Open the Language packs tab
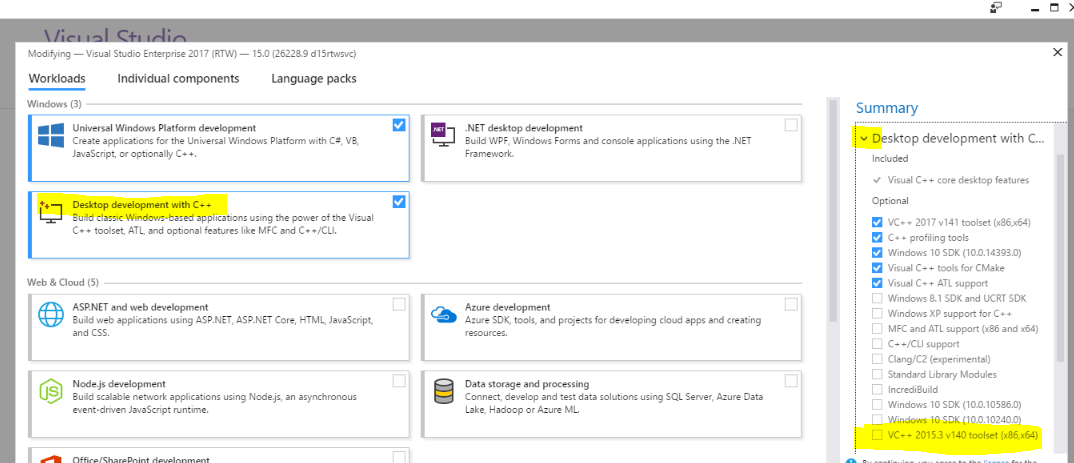This screenshot has height=463, width=1074. coord(314,79)
